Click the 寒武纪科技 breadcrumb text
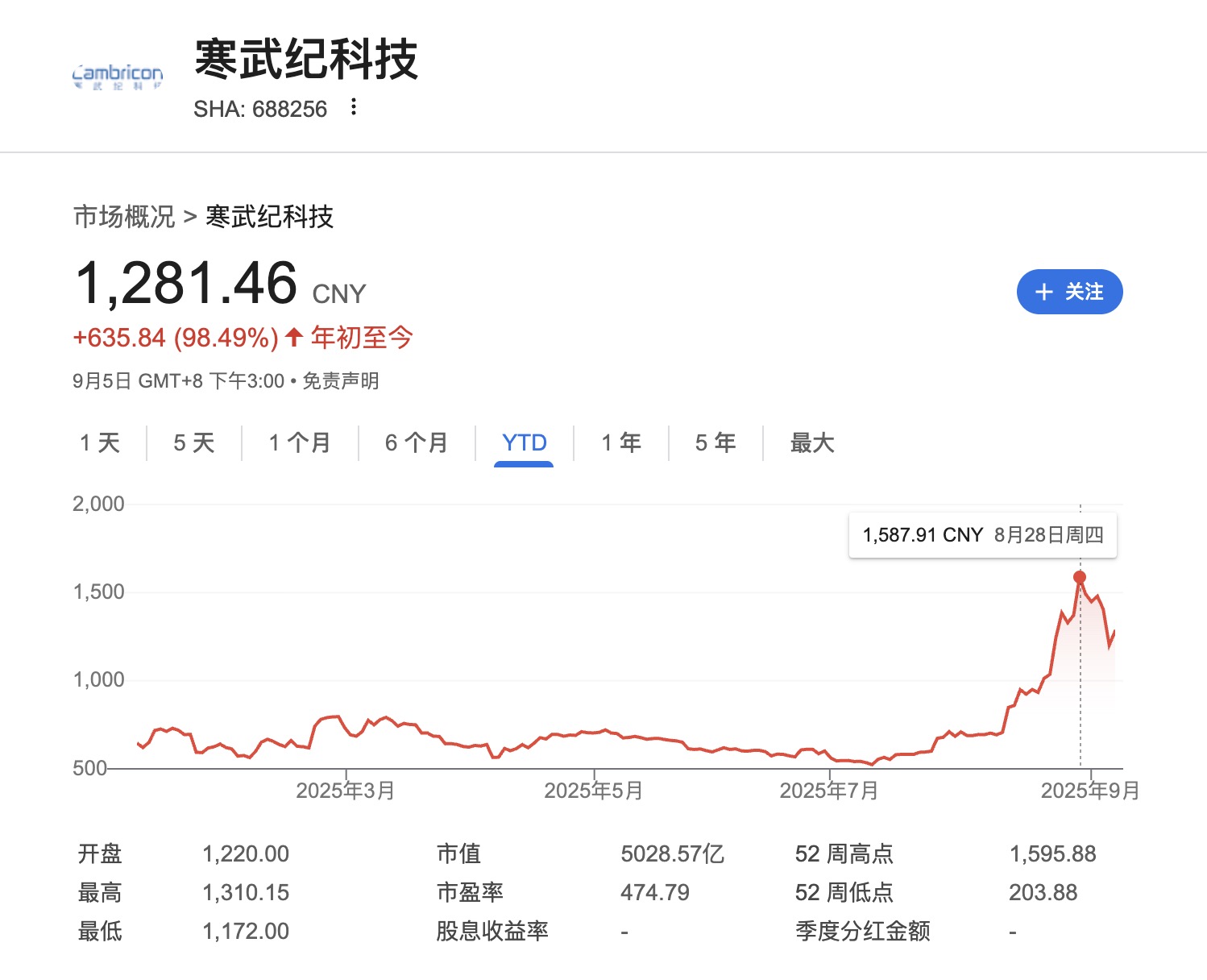Screen dimensions: 1207x980 [x=270, y=217]
